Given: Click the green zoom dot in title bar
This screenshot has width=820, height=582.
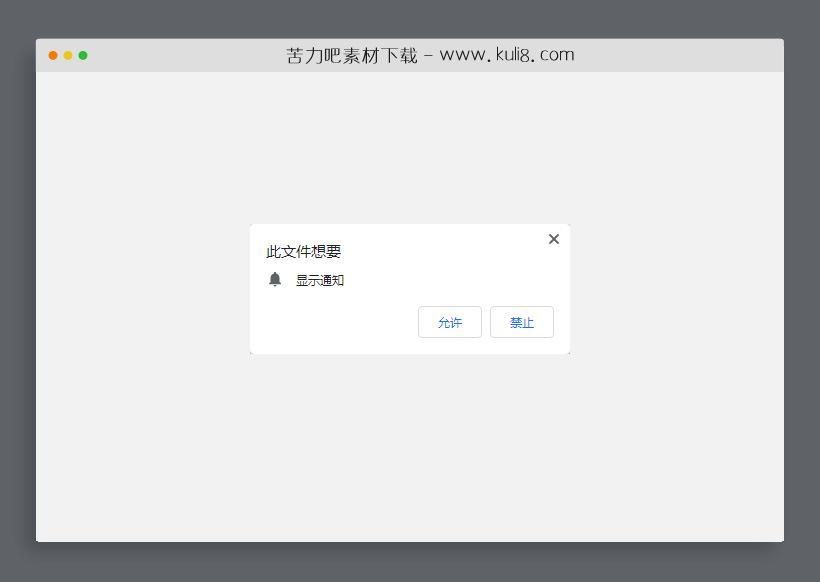Looking at the screenshot, I should coord(83,56).
